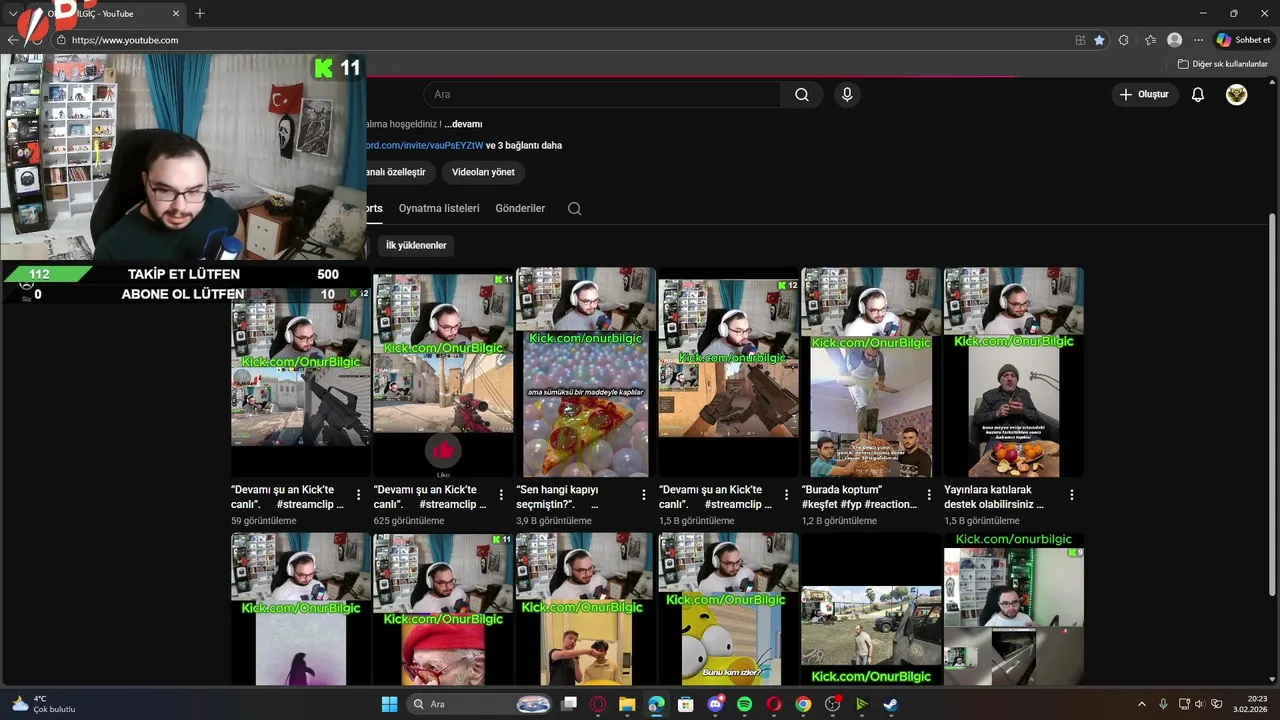Click the channel tab search icon

click(574, 208)
